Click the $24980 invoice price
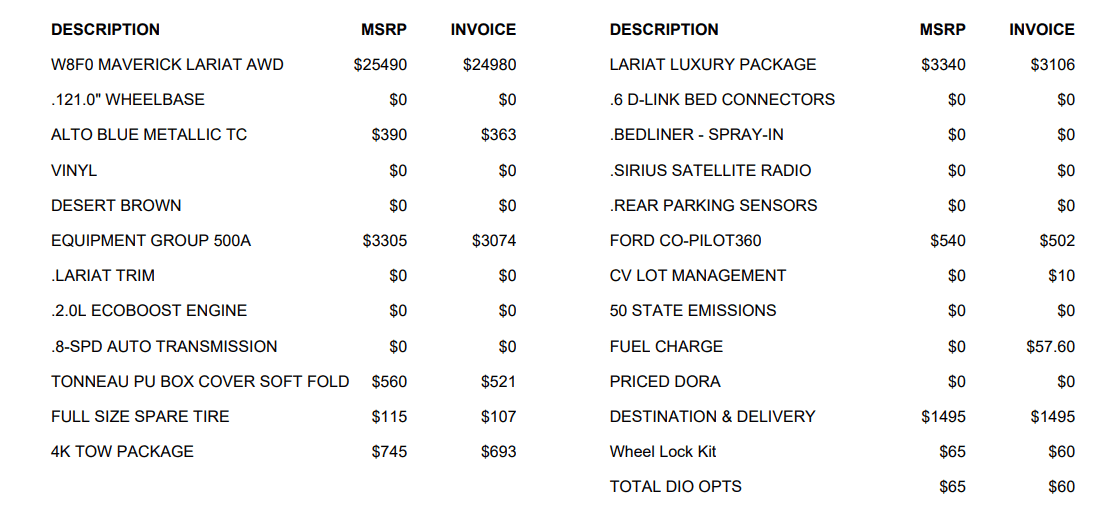Viewport: 1114px width, 510px height. point(490,65)
